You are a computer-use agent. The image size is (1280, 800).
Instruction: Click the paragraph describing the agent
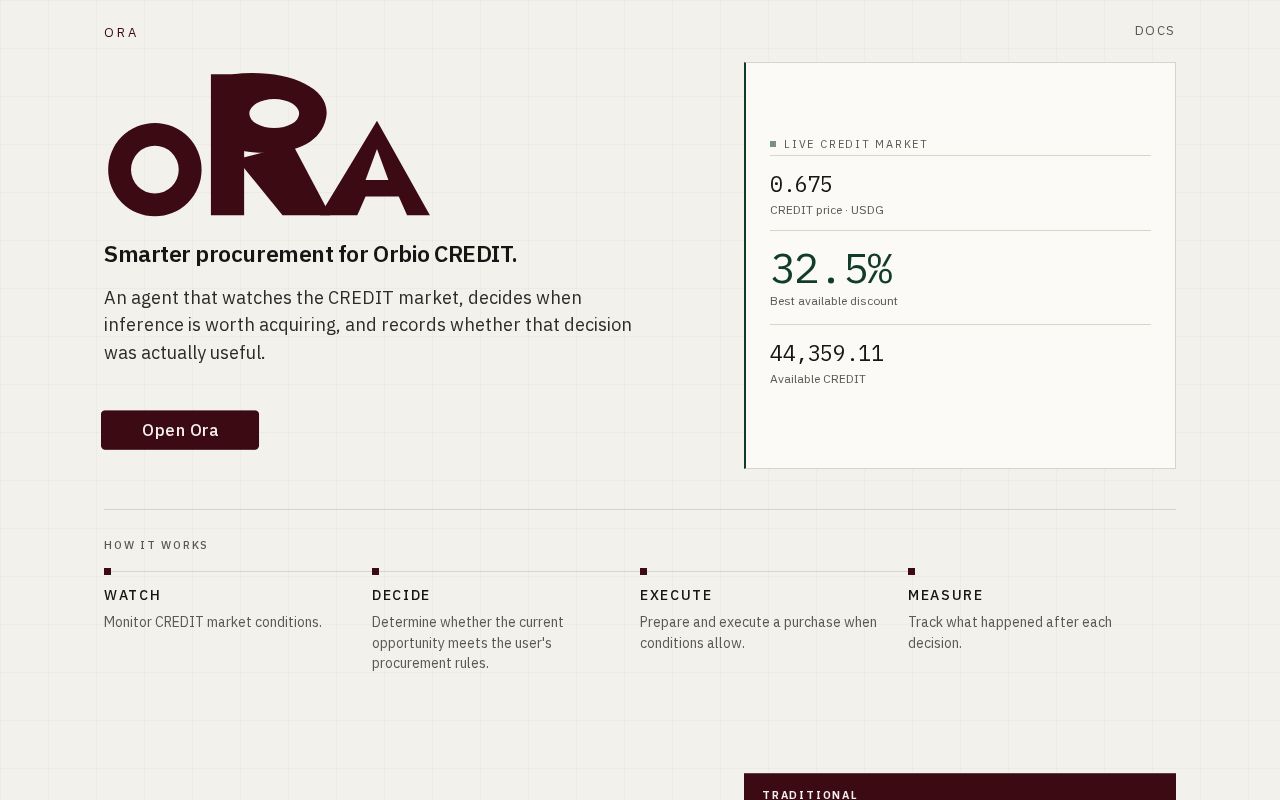368,325
